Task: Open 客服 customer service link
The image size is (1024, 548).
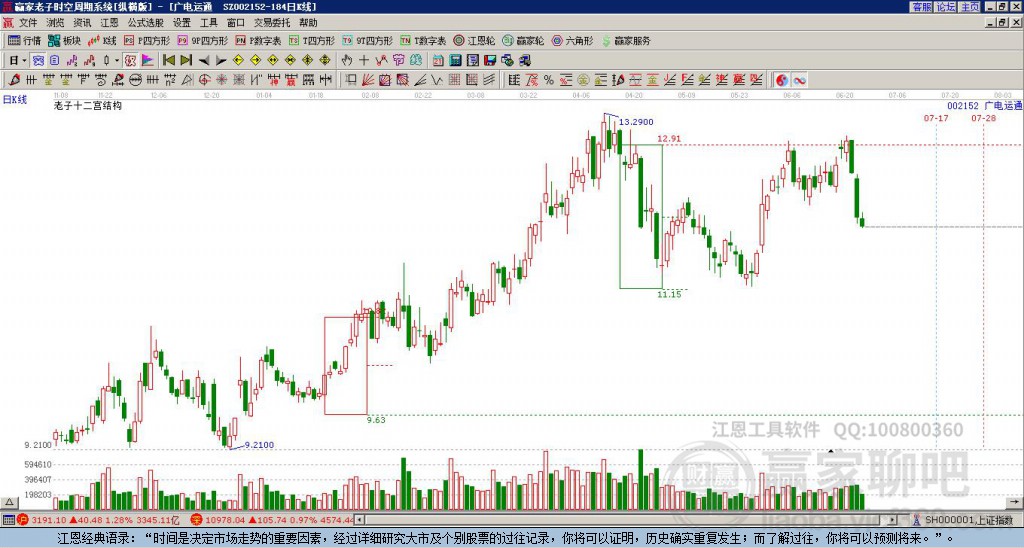Action: click(921, 7)
